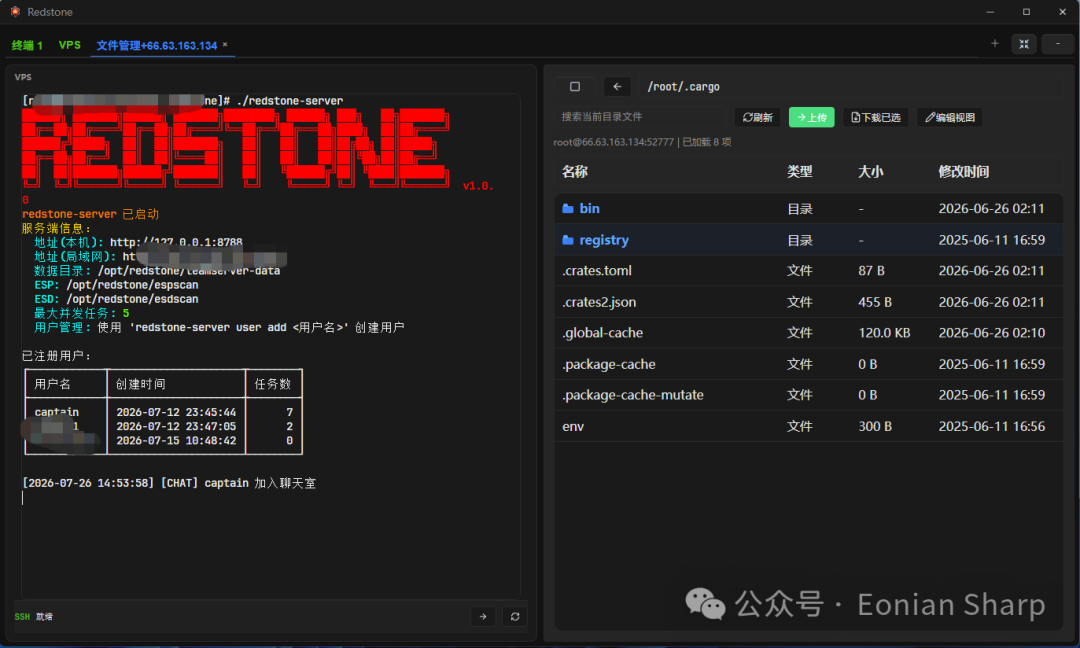Screen dimensions: 1080x648
Task: Maximize the Redstone window
Action: pos(1026,12)
